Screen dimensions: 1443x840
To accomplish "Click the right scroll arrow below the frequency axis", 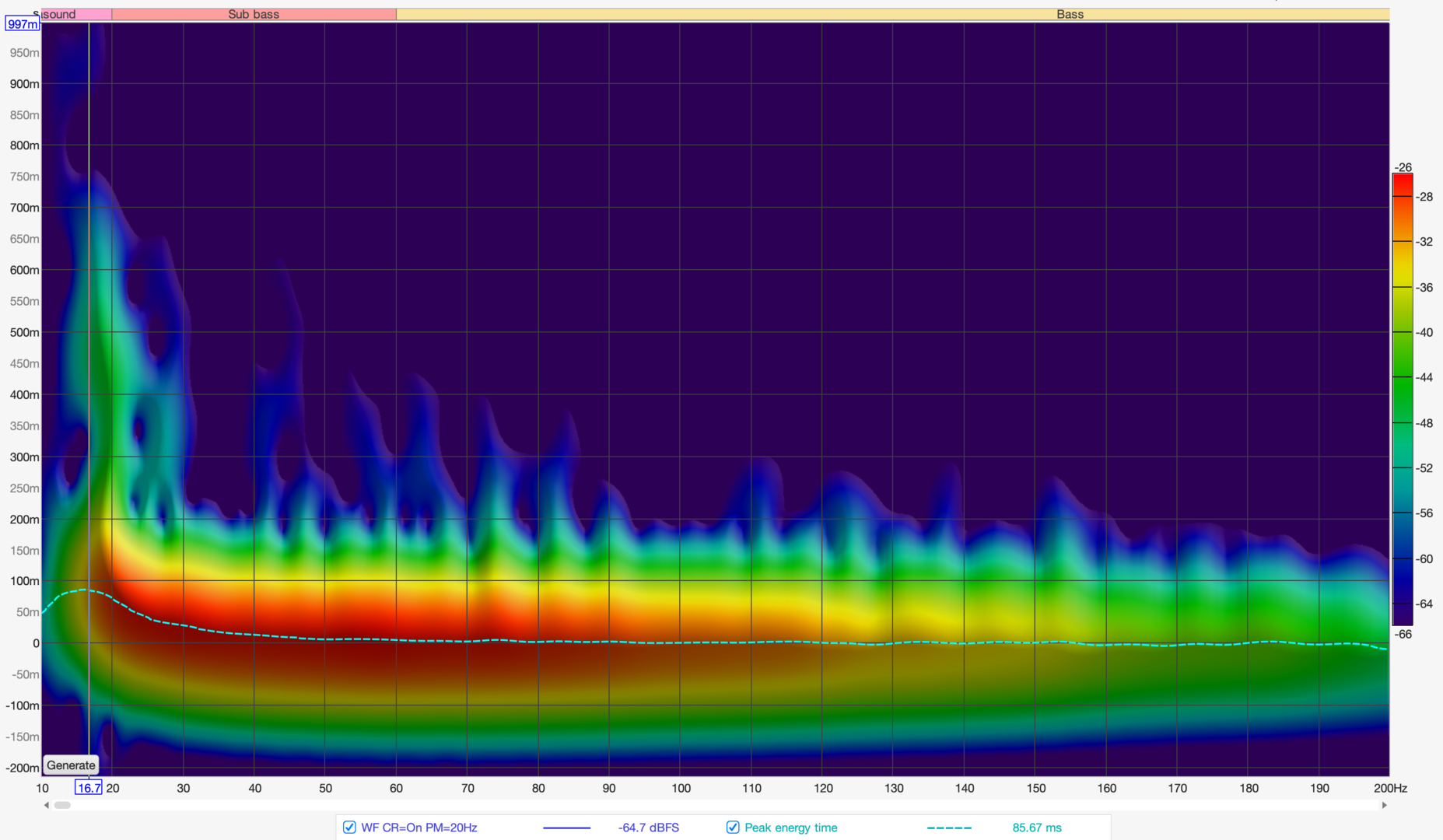I will tap(1384, 805).
